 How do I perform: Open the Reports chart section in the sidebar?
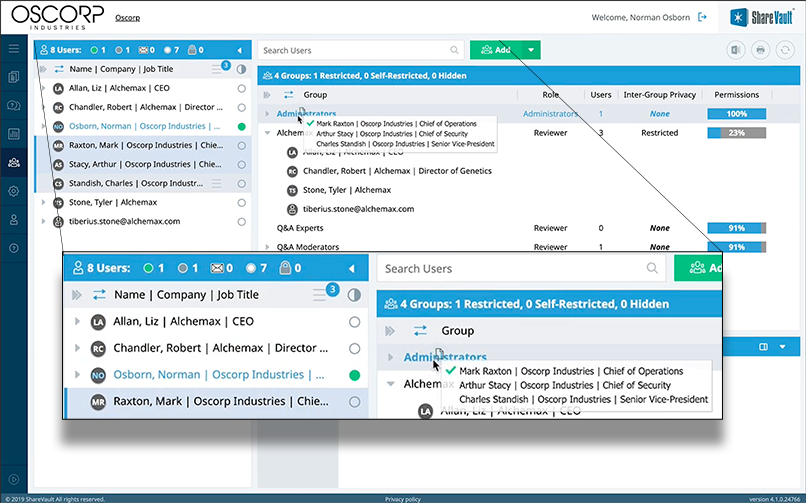point(14,134)
